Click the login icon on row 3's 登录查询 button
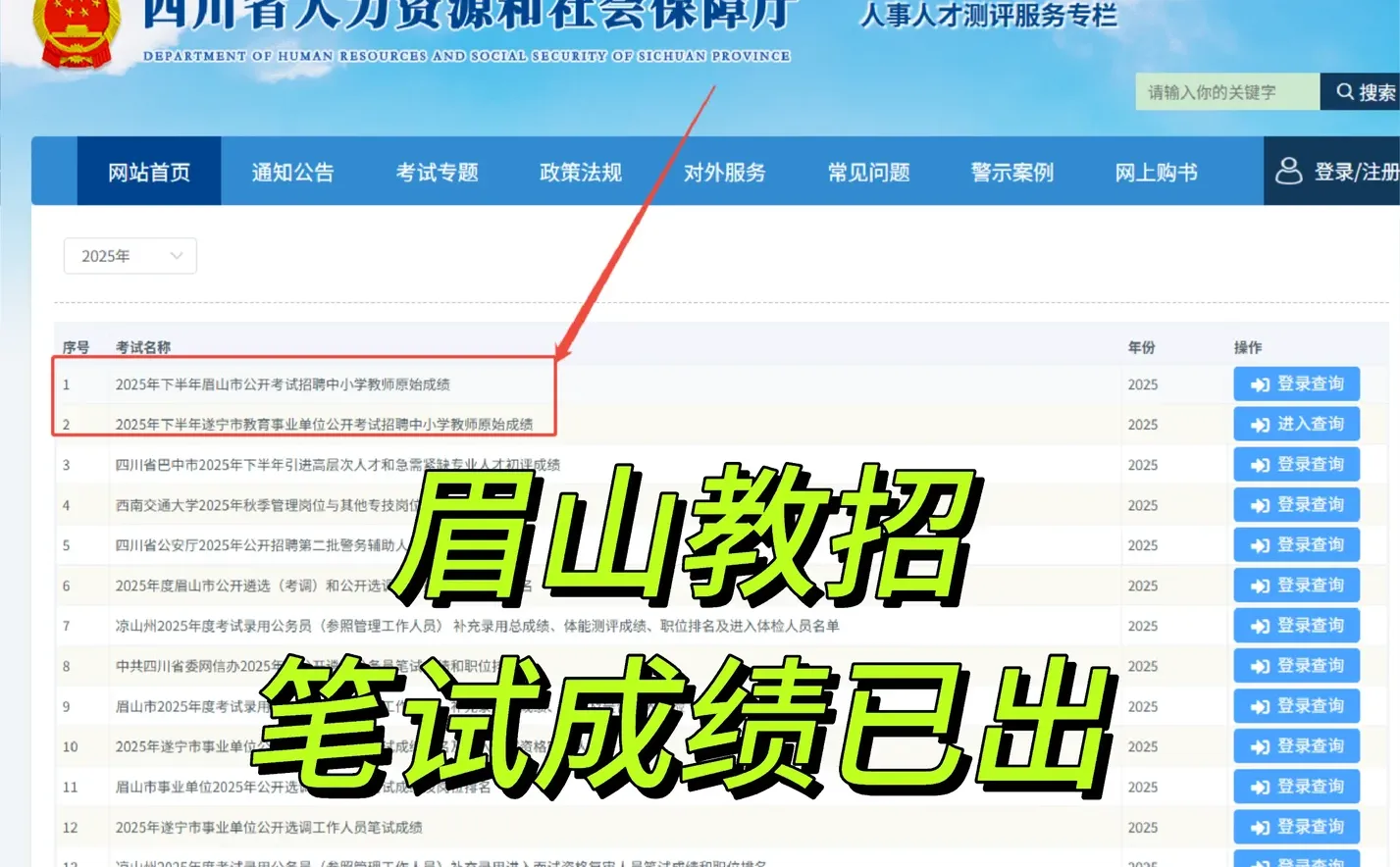The height and width of the screenshot is (867, 1400). [1260, 464]
